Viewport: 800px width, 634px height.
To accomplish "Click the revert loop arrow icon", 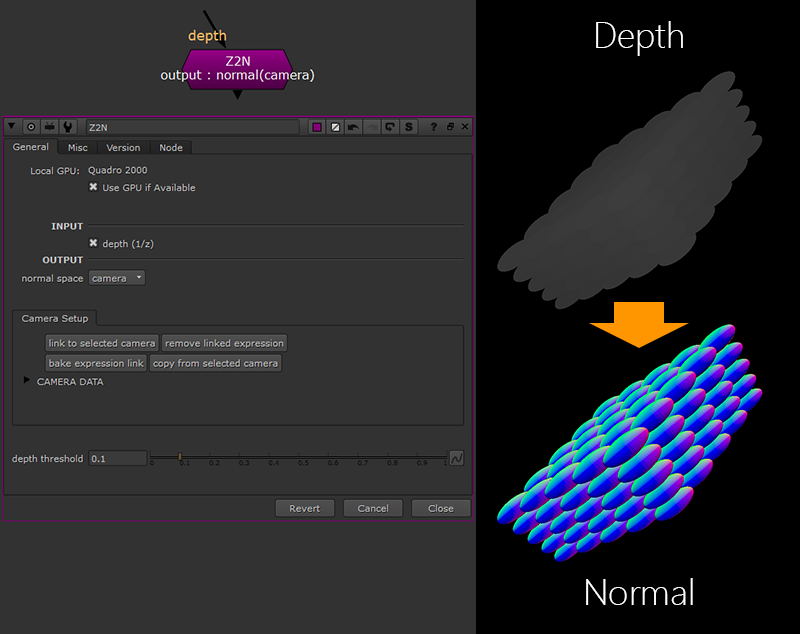I will (389, 127).
